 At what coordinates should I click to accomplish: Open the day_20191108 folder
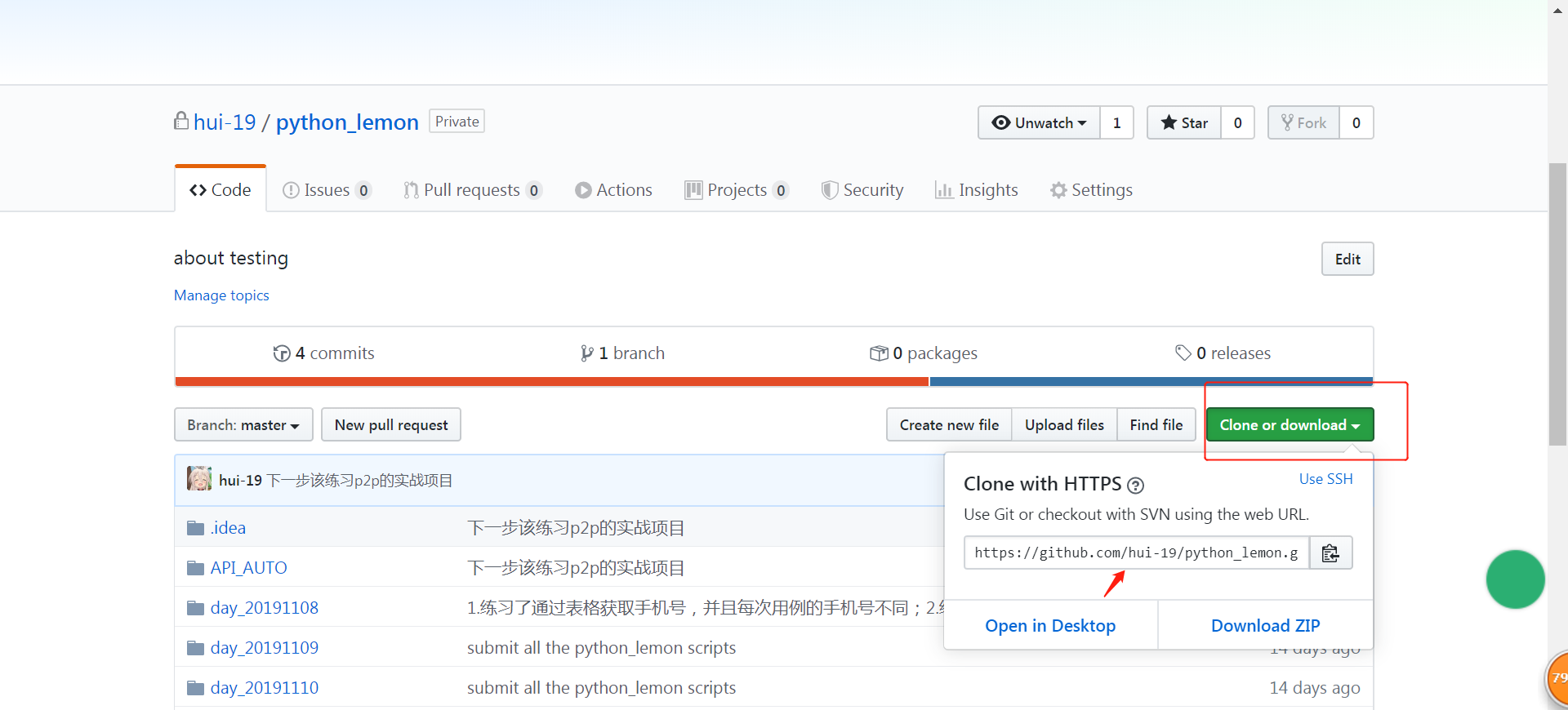(264, 608)
